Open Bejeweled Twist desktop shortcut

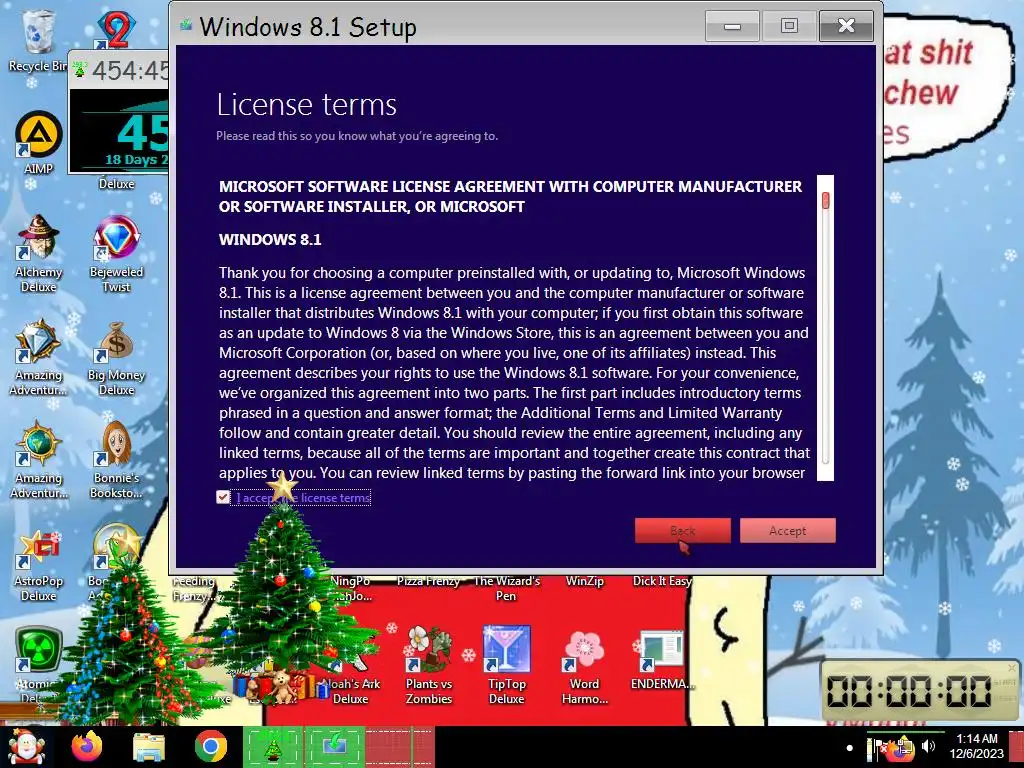116,253
